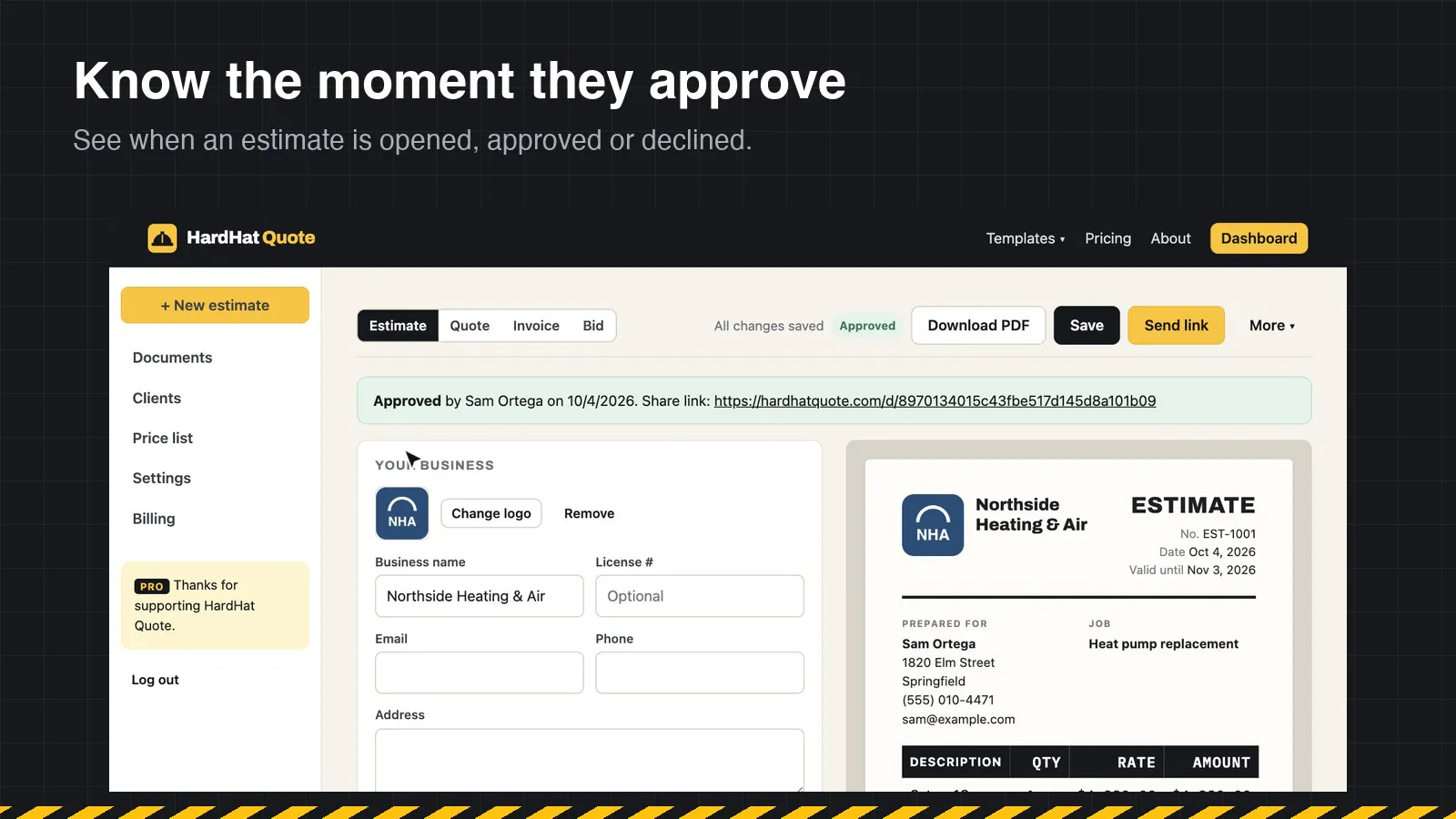This screenshot has width=1456, height=819.
Task: Create a new estimate
Action: (x=215, y=306)
